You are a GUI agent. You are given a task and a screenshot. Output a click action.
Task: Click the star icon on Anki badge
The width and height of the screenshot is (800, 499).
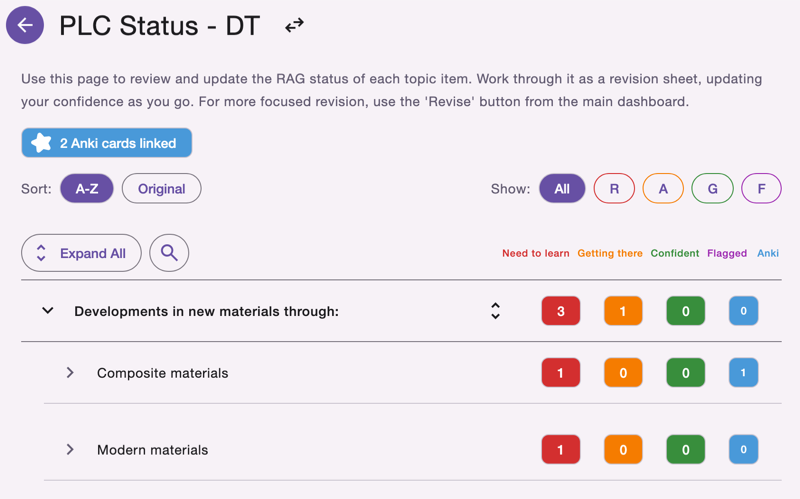(x=41, y=143)
